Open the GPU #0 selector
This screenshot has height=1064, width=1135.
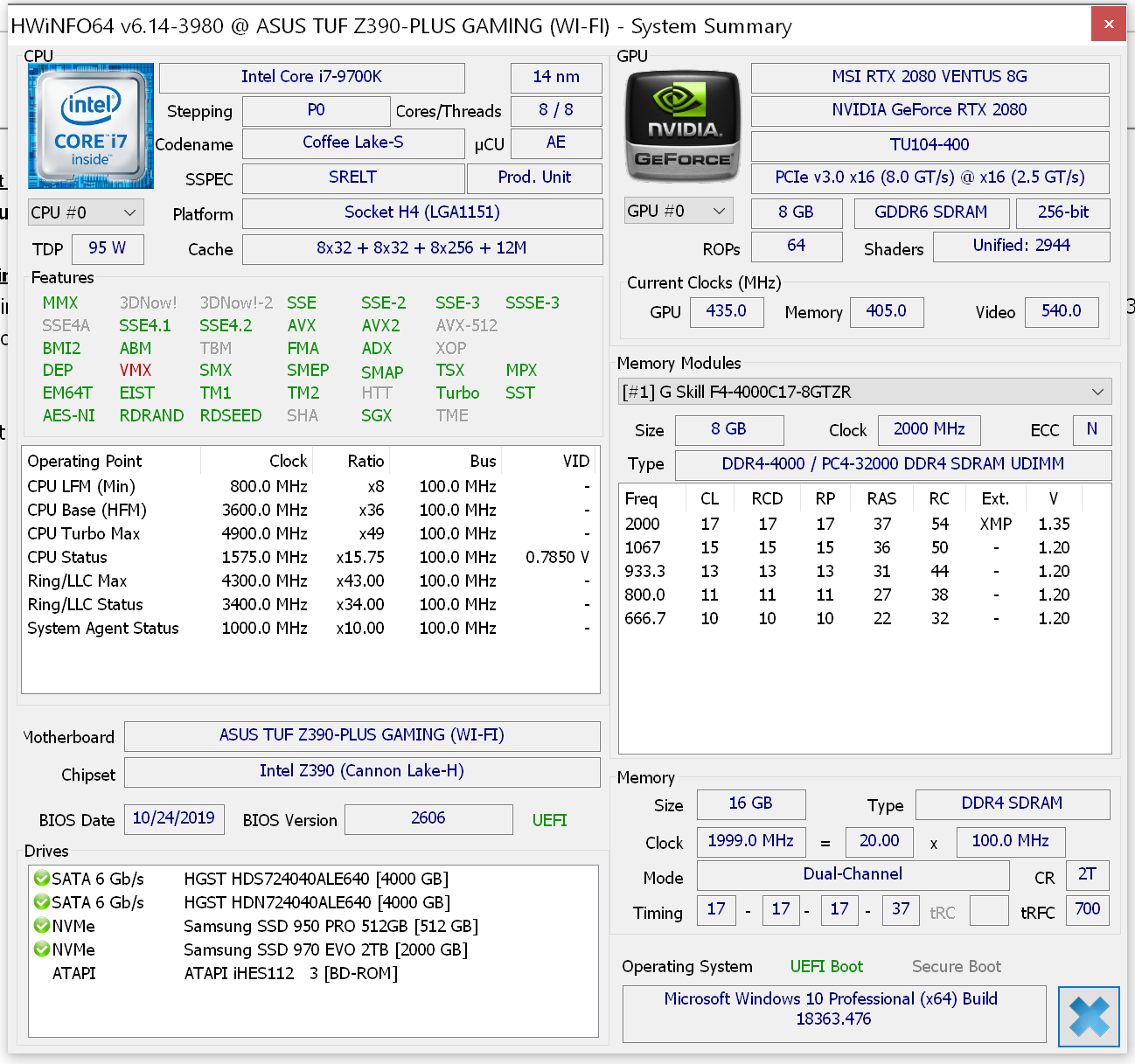pyautogui.click(x=678, y=210)
